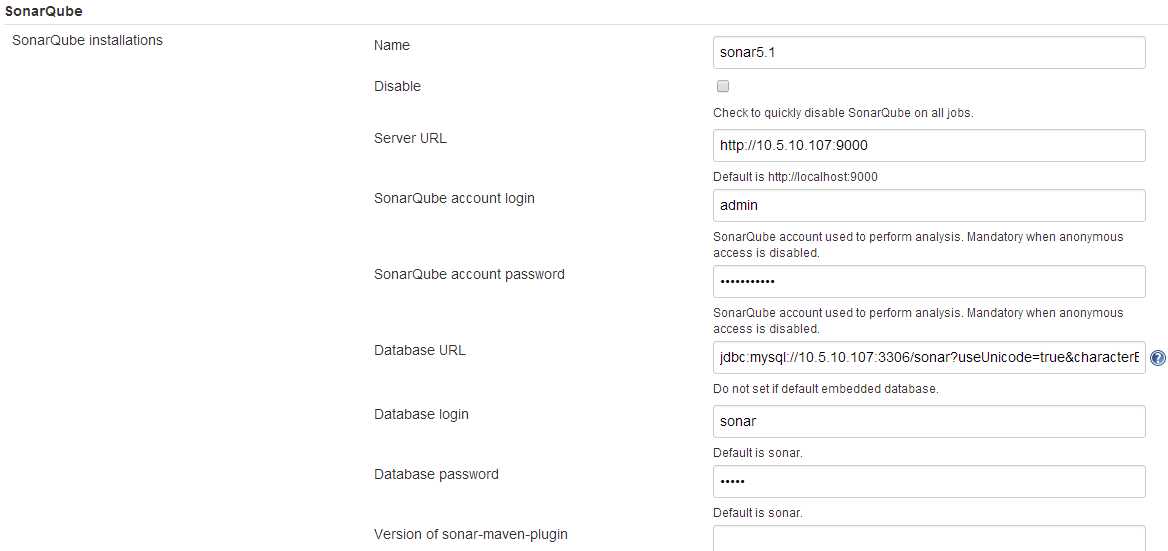The width and height of the screenshot is (1168, 551).
Task: Click the Database login label
Action: tap(422, 414)
